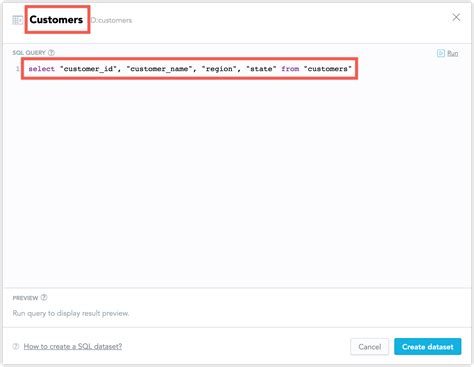Open 'How to create a SQL dataset?' link

(73, 347)
